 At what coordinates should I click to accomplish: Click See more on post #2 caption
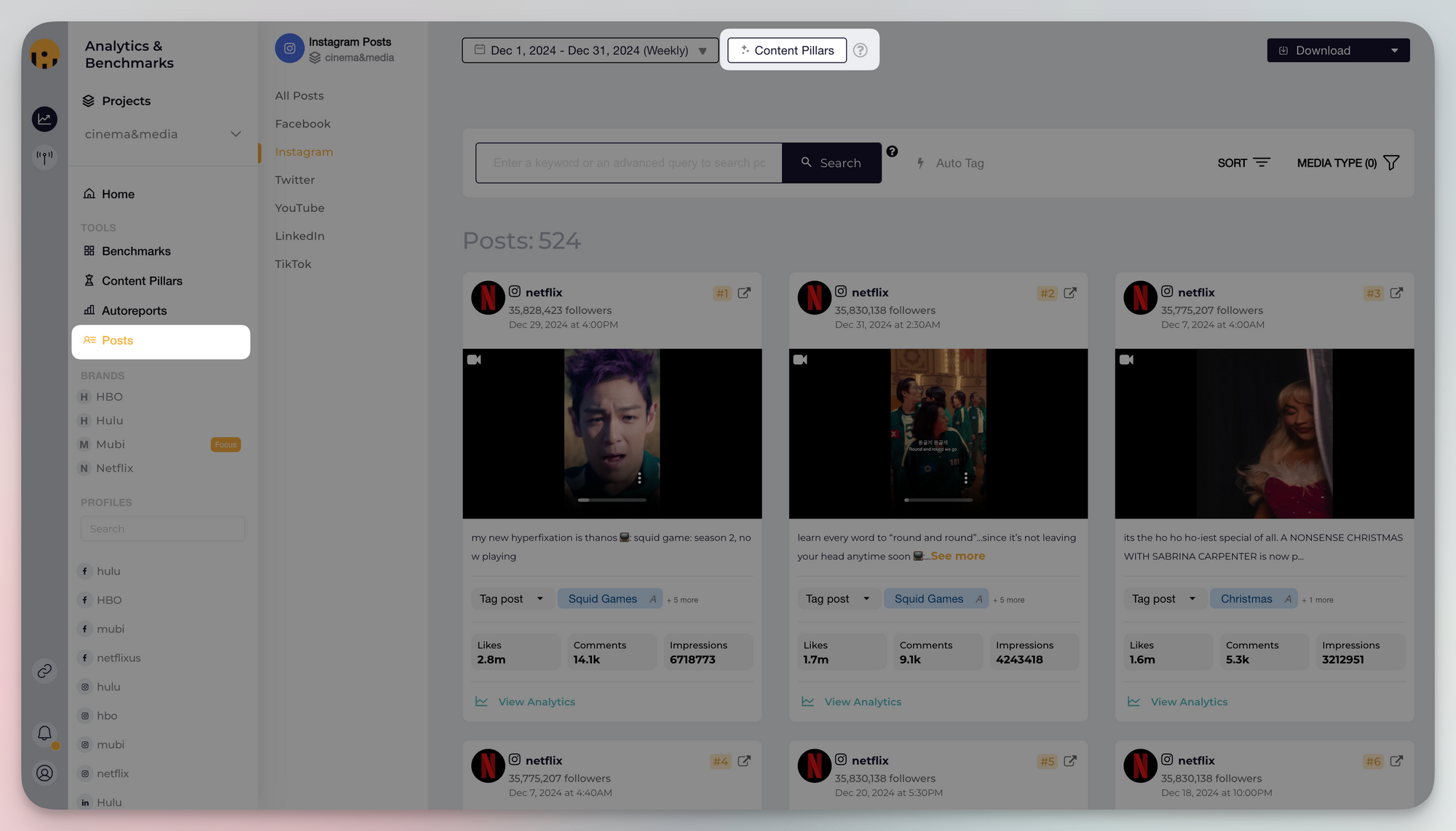coord(958,556)
